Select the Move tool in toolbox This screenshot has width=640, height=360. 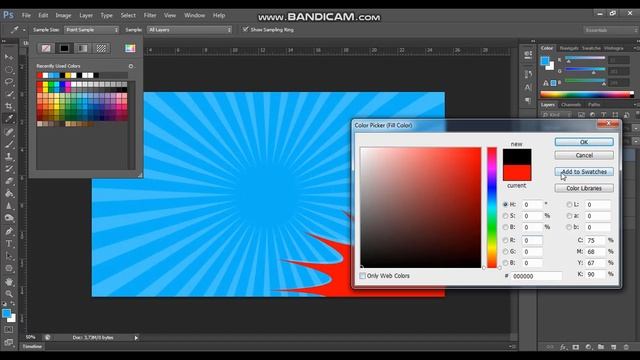point(9,57)
